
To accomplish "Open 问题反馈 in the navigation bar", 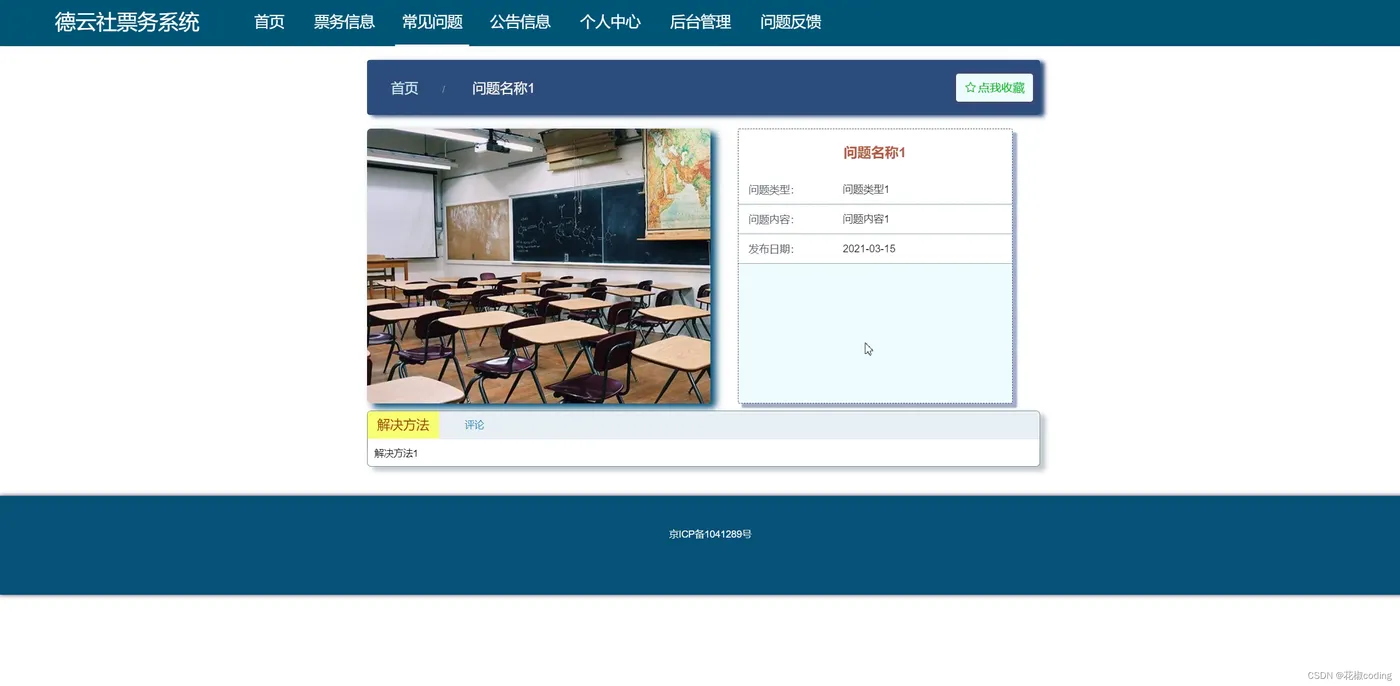I will (x=790, y=22).
